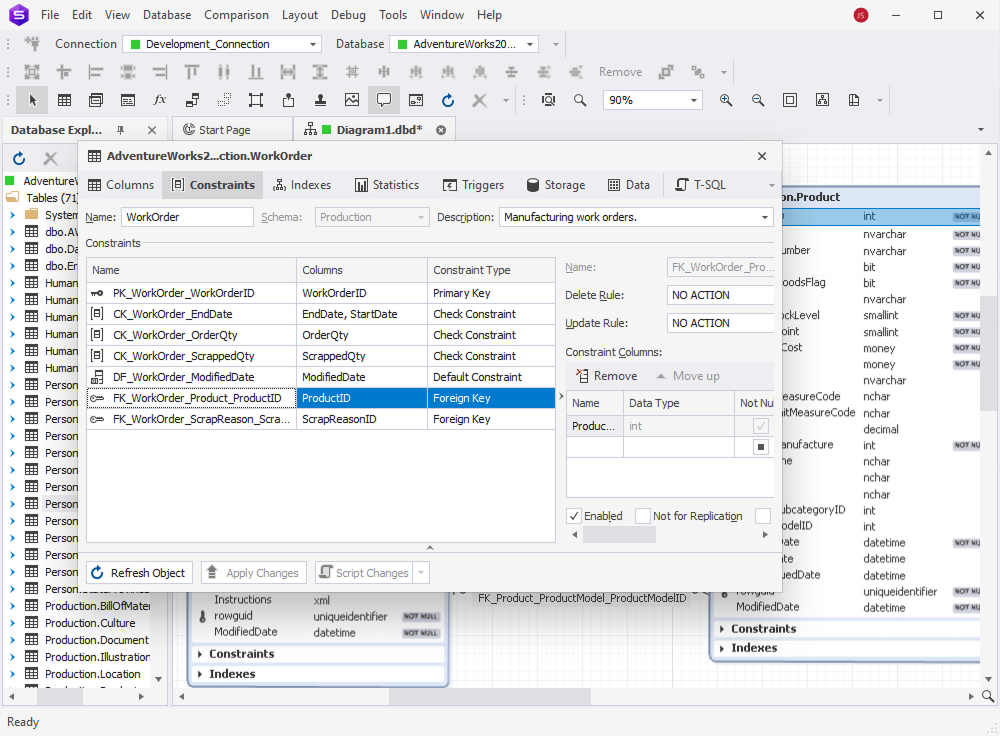The image size is (1000, 736).
Task: Click the Refresh diagram icon on the toolbar
Action: 447,100
